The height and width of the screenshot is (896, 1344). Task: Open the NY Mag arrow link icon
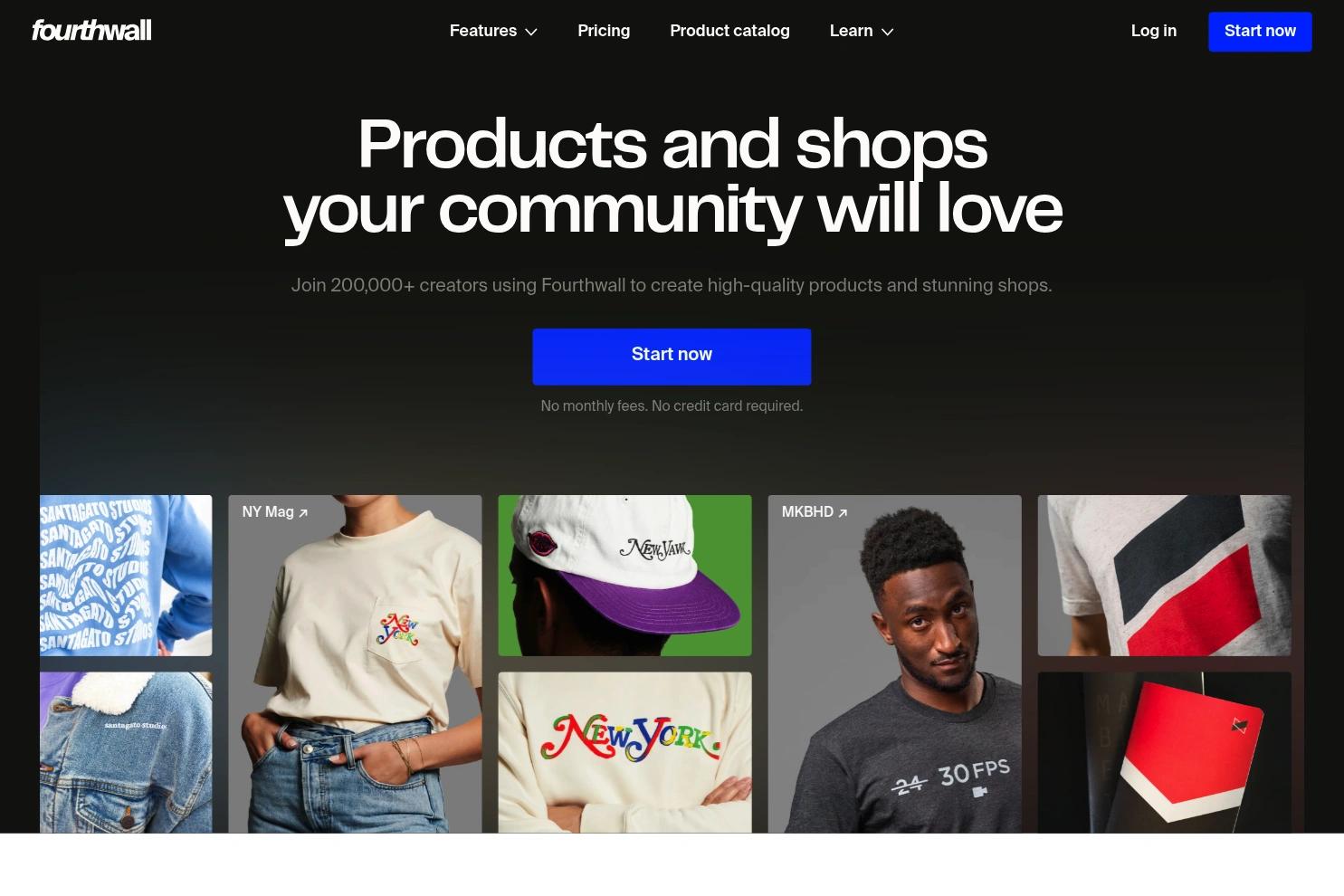[303, 513]
